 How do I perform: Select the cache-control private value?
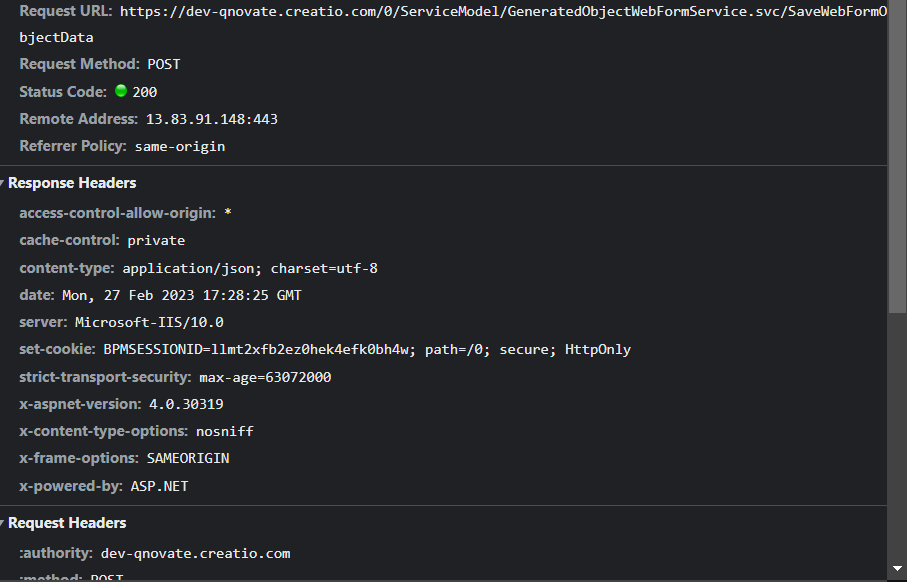pyautogui.click(x=156, y=241)
